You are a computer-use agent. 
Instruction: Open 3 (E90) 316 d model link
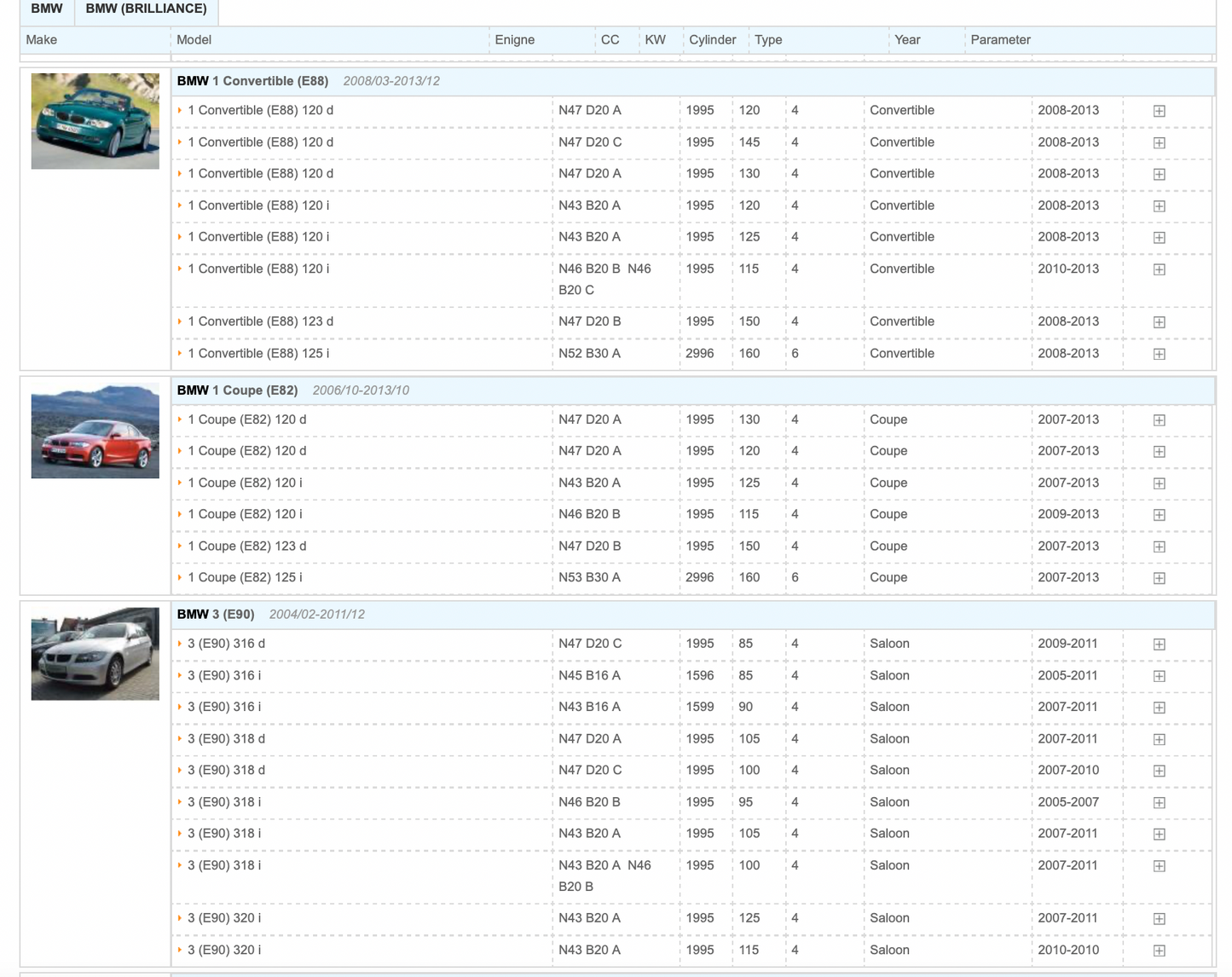point(226,644)
